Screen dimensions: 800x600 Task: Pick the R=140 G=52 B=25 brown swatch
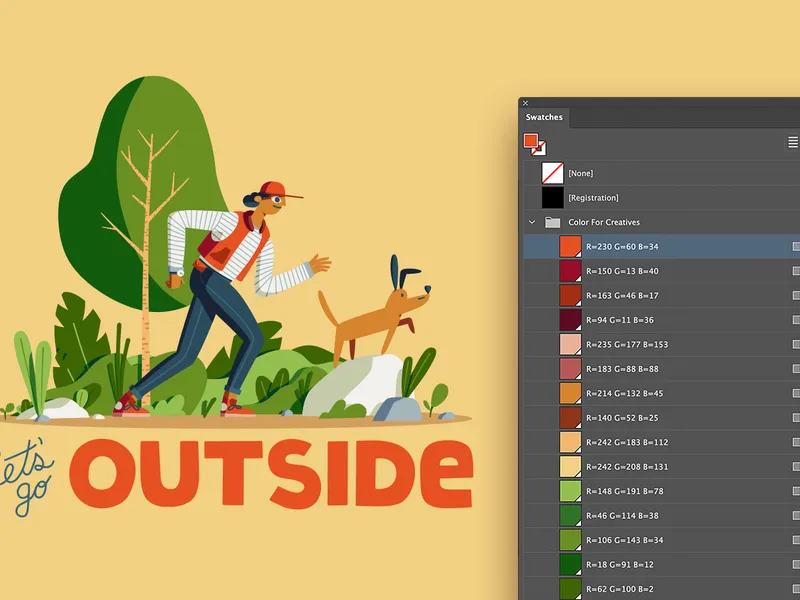[570, 418]
